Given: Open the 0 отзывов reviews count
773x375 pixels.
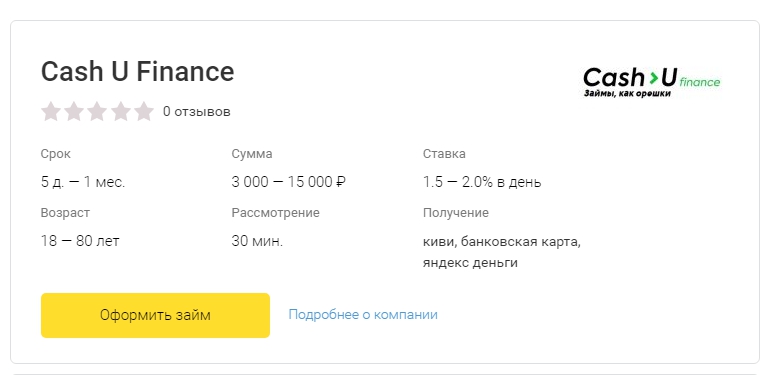Looking at the screenshot, I should (197, 111).
